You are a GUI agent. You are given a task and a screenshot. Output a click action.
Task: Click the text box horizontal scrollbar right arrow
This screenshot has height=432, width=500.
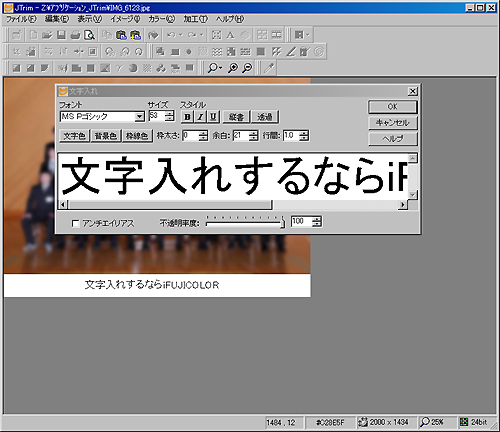tap(403, 205)
